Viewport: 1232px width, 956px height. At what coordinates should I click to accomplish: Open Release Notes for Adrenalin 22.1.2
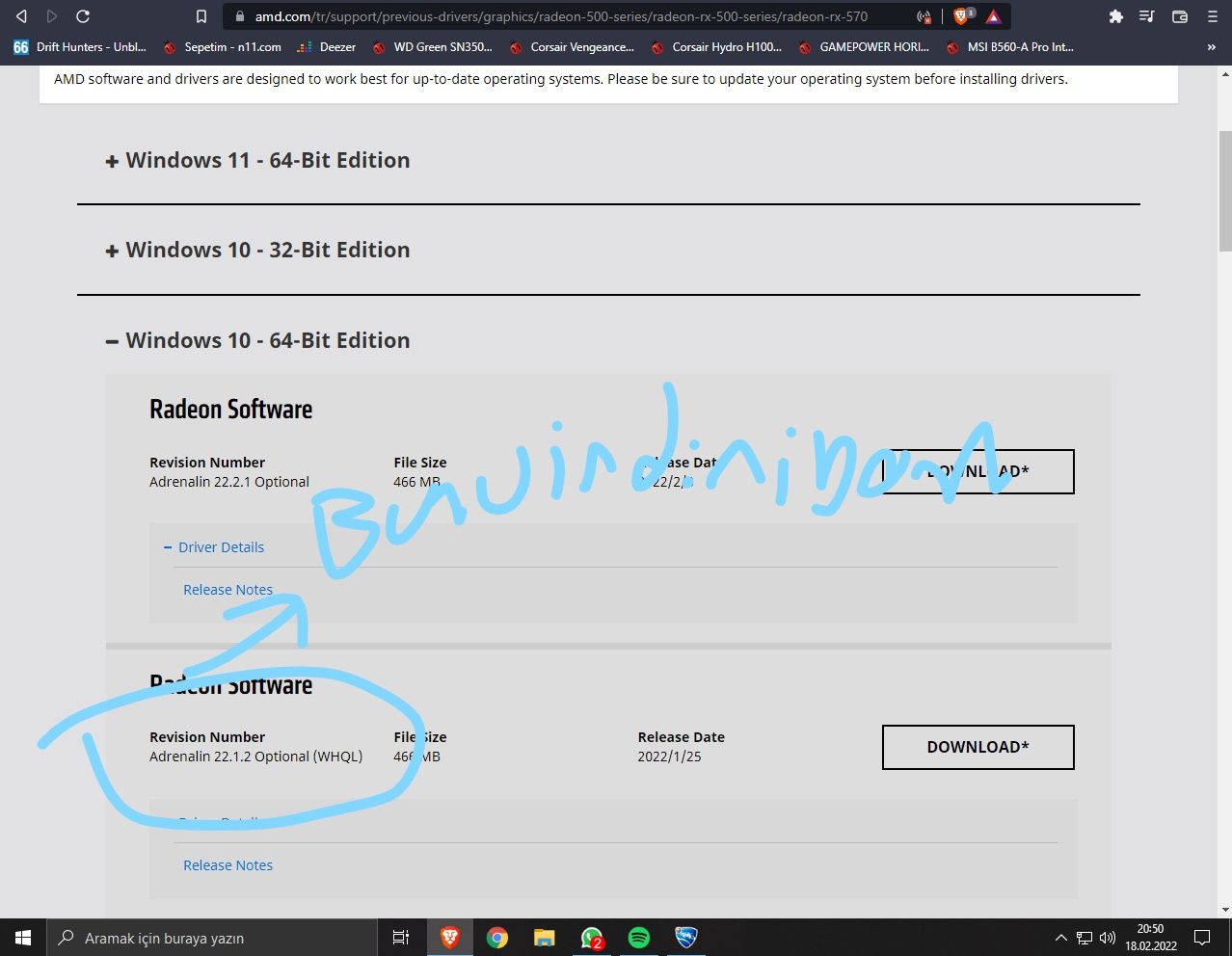point(228,865)
